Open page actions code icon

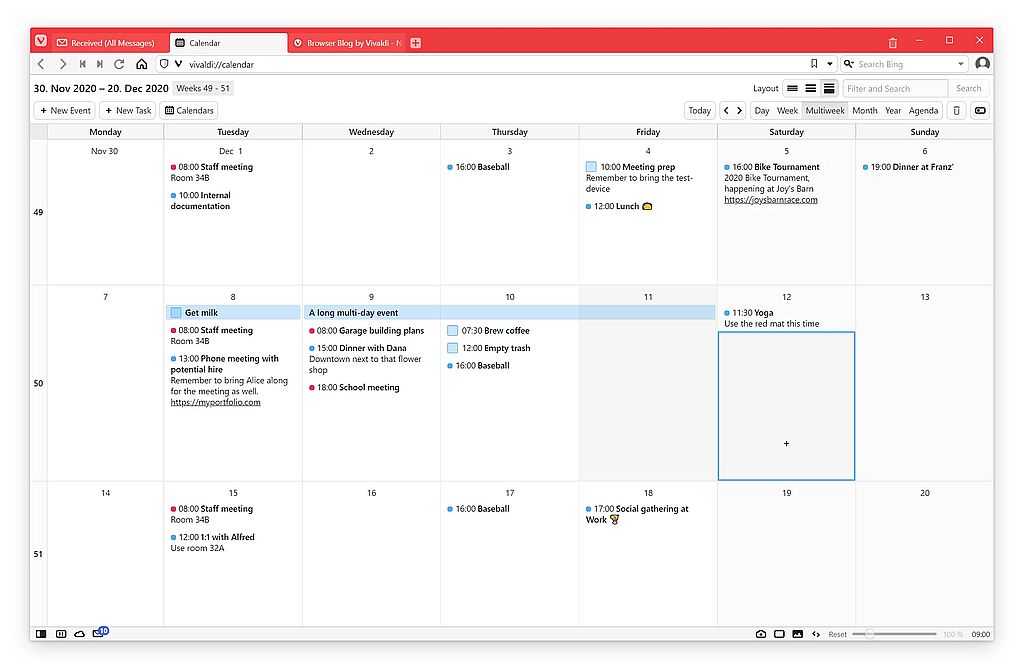[x=816, y=634]
